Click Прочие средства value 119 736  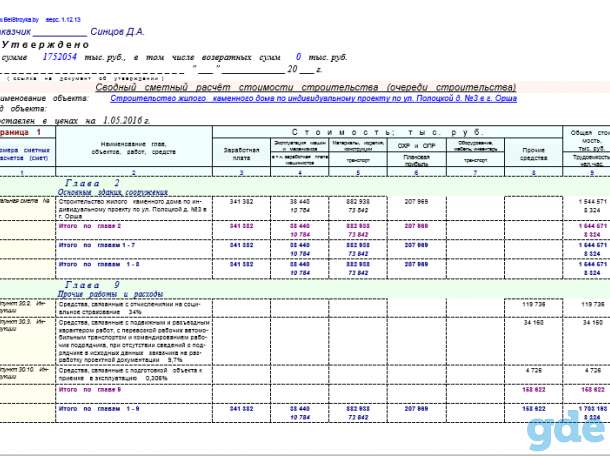point(533,304)
